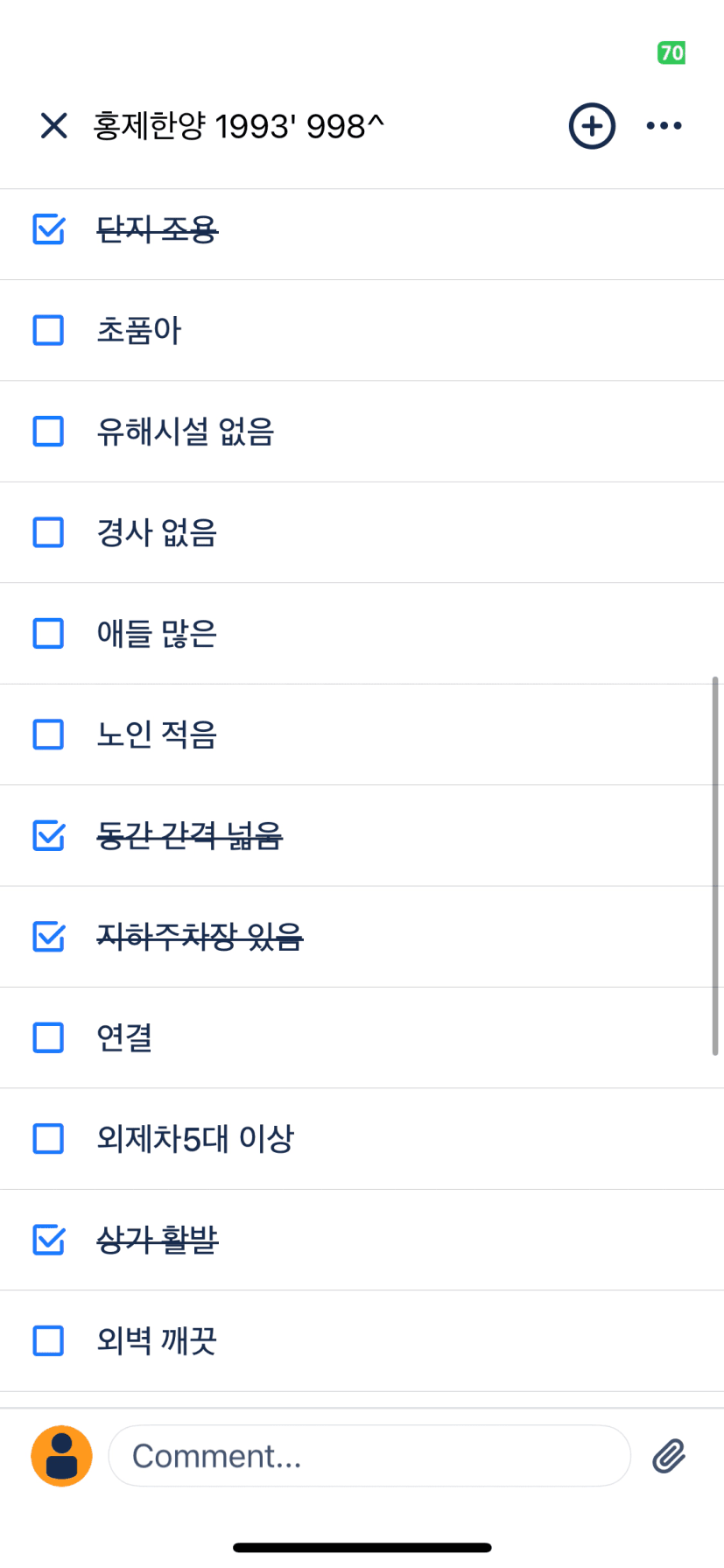This screenshot has height=1568, width=724.
Task: Tap the green 70 battery indicator
Action: (x=671, y=53)
